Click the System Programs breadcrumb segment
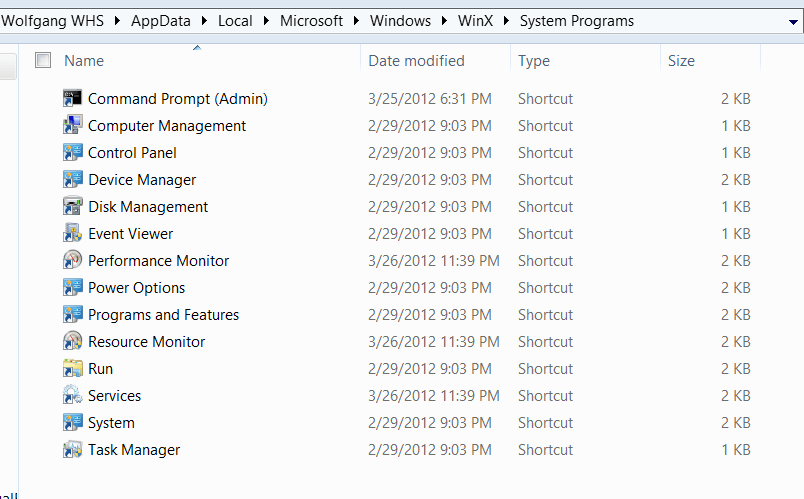This screenshot has height=499, width=804. tap(577, 21)
